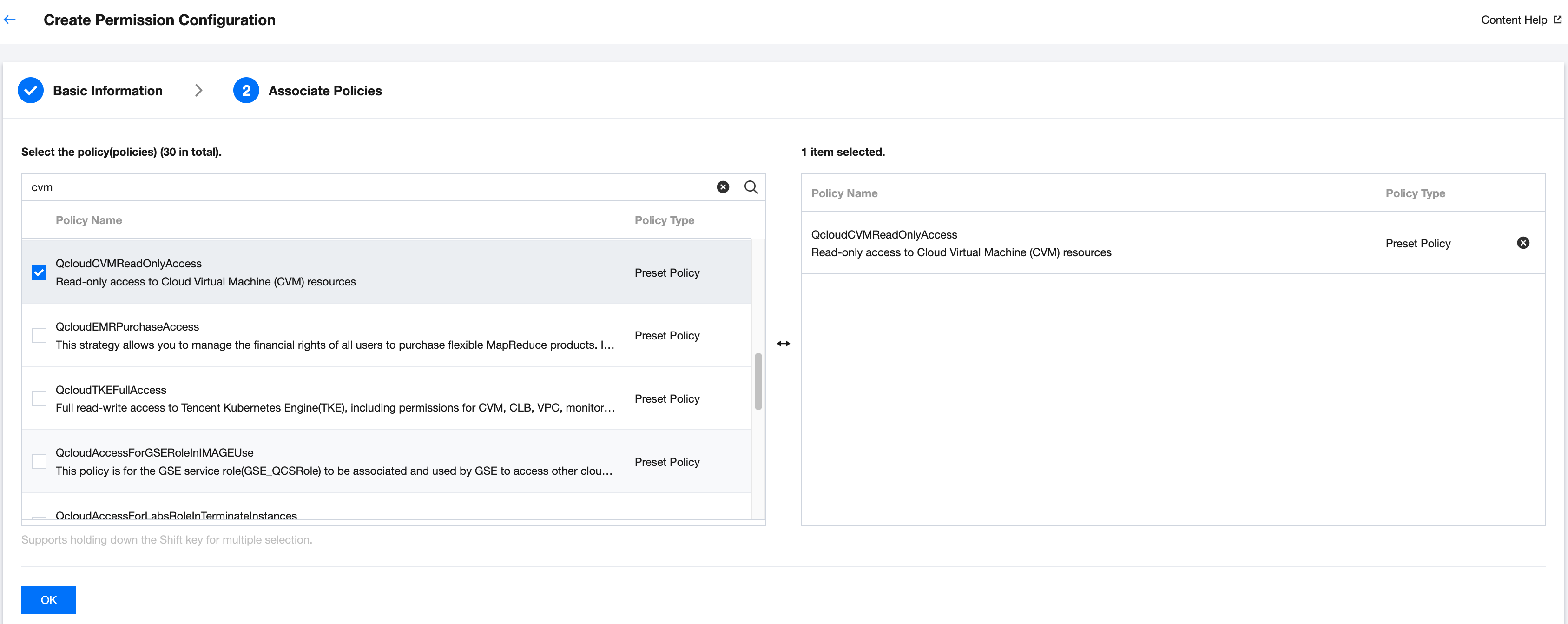This screenshot has height=624, width=1568.
Task: Click the policy list scrollbar thumb
Action: coord(758,382)
